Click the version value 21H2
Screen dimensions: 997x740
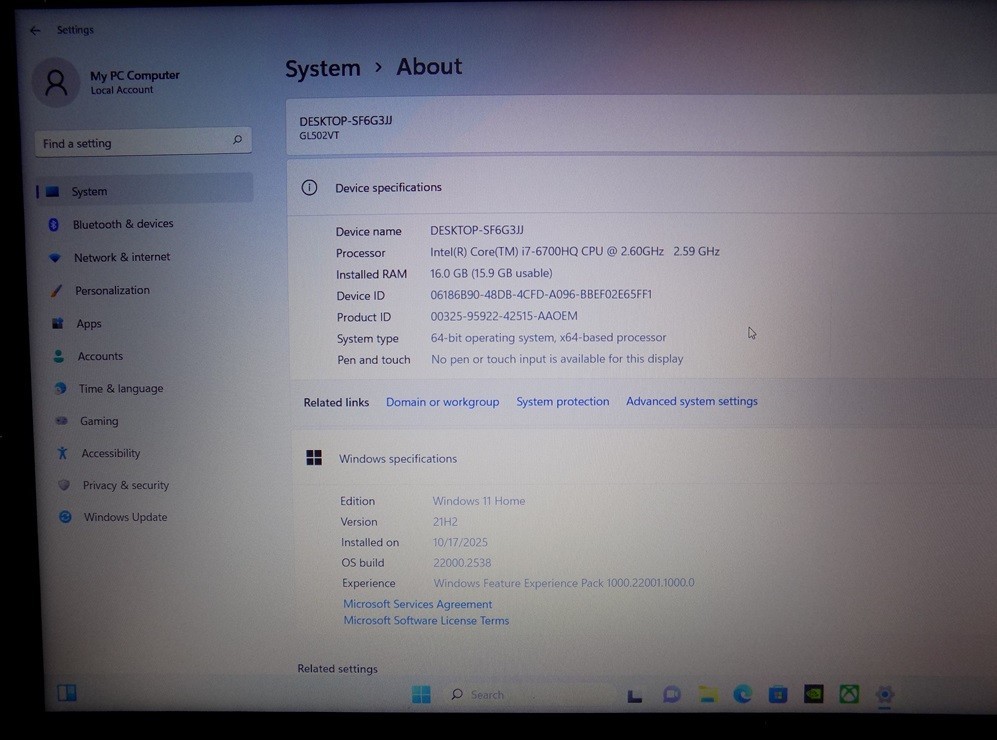pyautogui.click(x=445, y=522)
